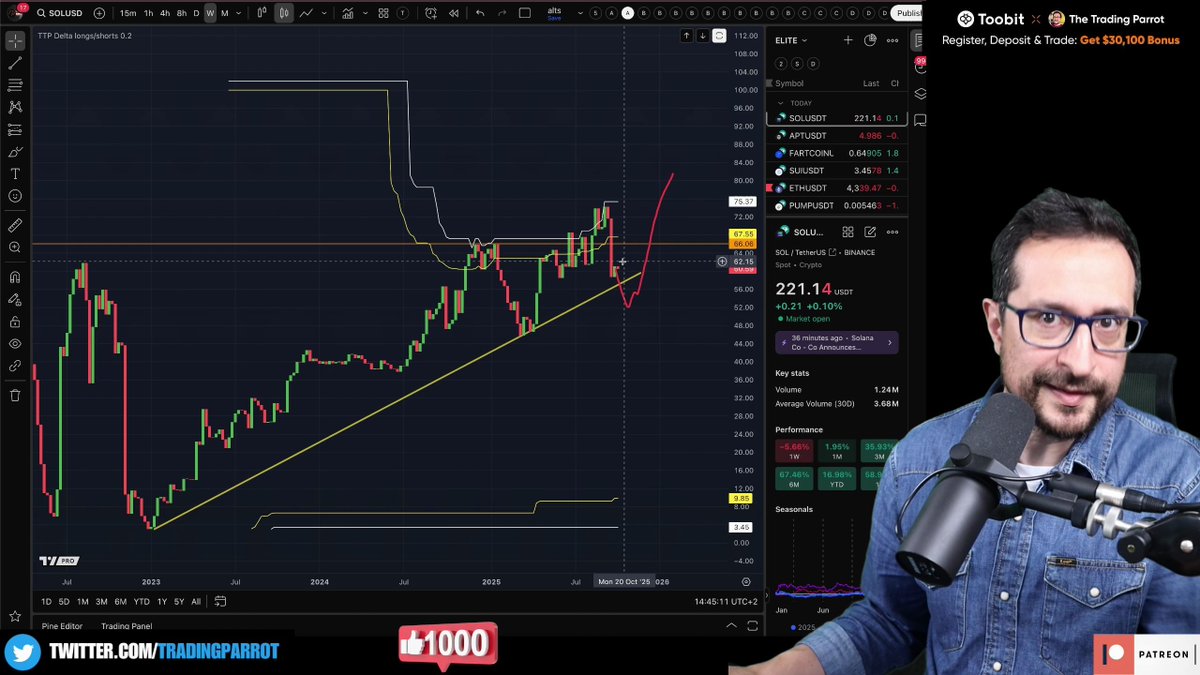
Task: Toggle lock all drawings
Action: (x=15, y=322)
